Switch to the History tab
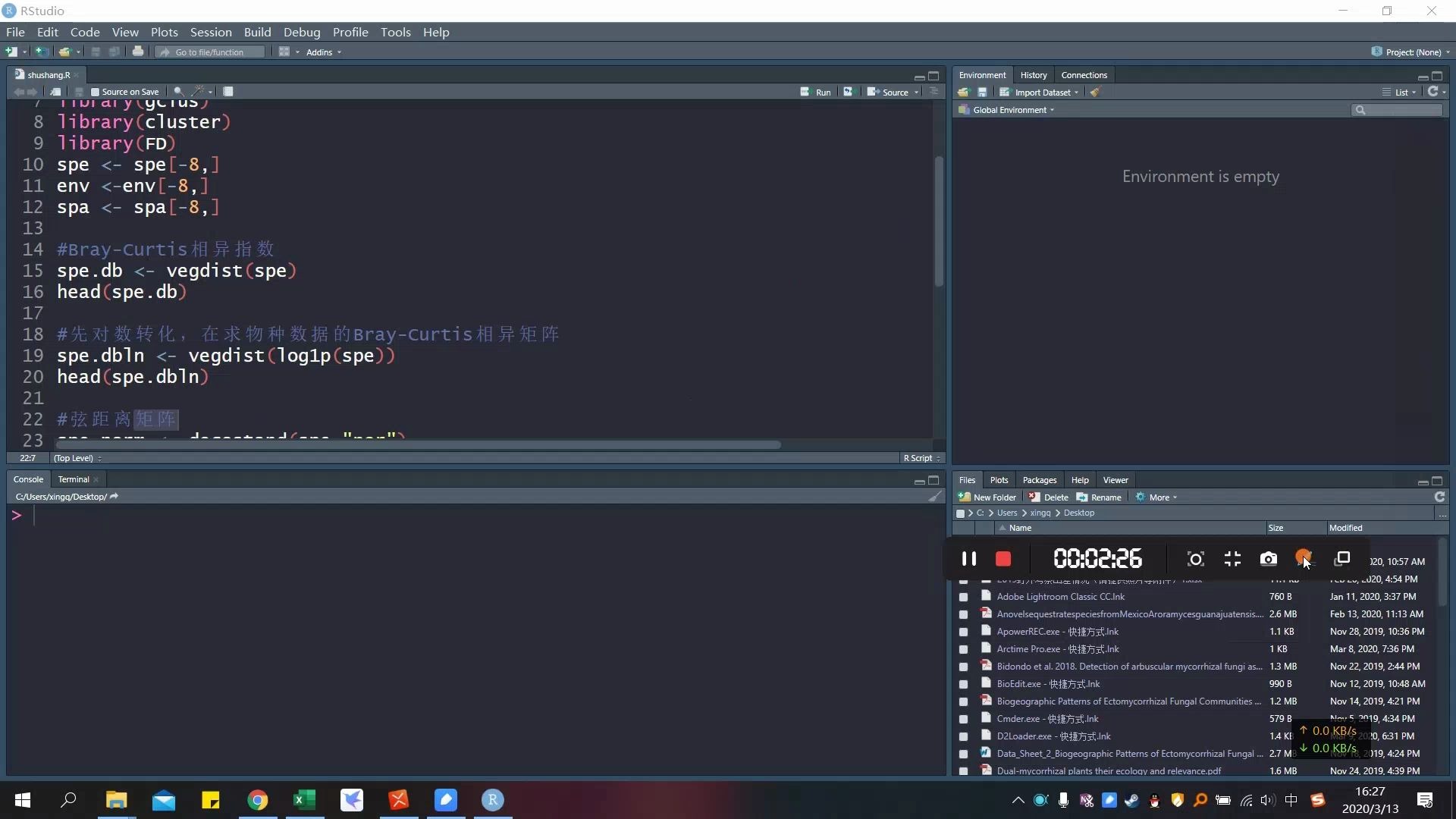The width and height of the screenshot is (1456, 819). point(1034,74)
